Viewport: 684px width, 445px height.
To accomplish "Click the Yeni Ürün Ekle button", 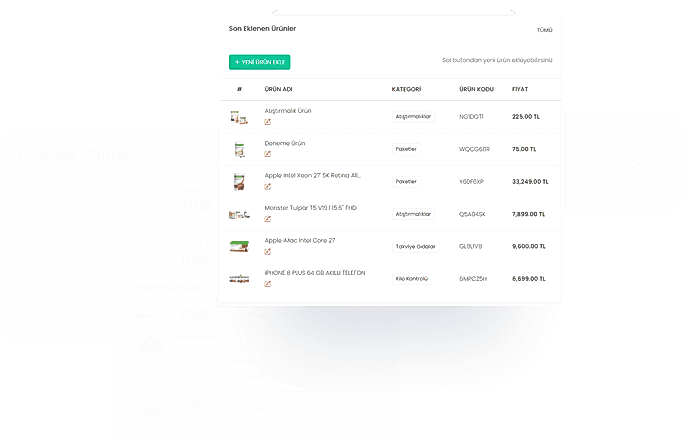I will point(260,62).
